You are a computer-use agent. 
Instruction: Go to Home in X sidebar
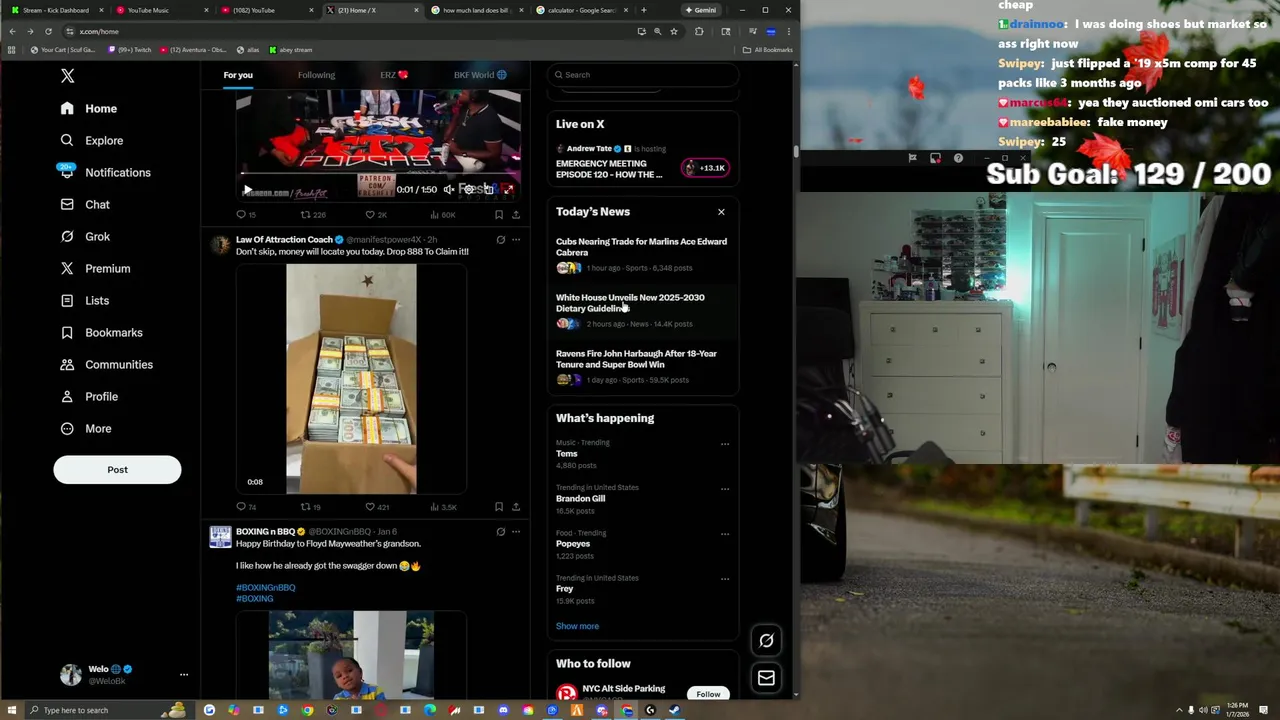coord(89,108)
